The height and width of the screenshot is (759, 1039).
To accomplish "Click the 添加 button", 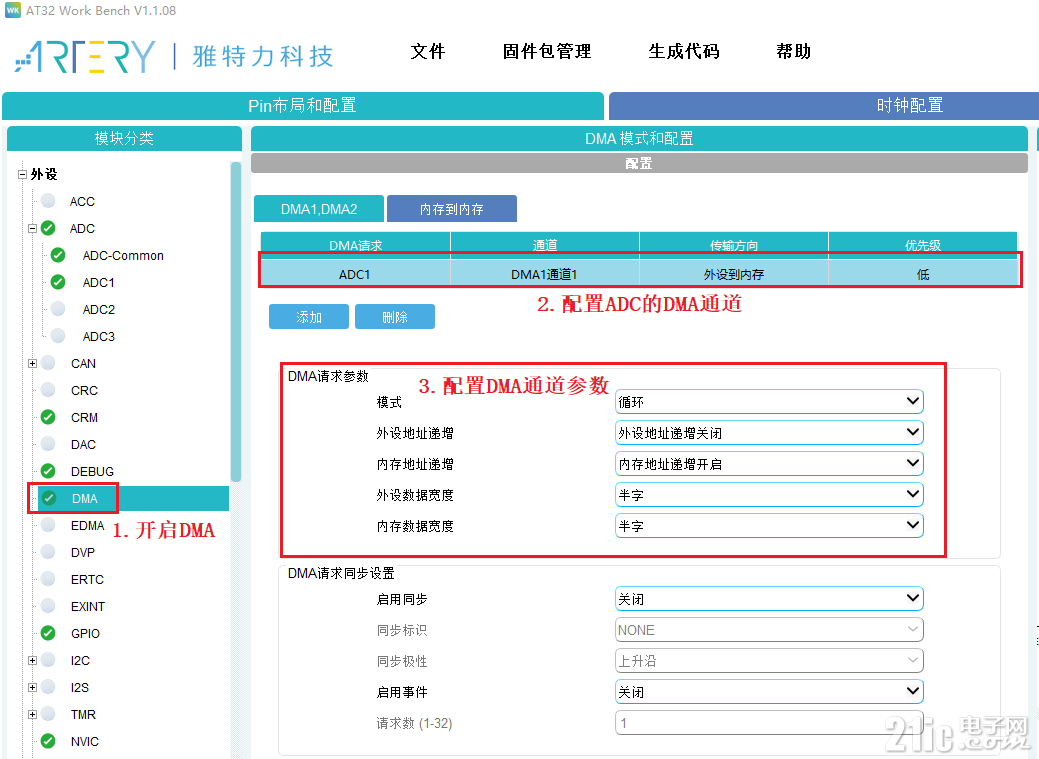I will 309,317.
